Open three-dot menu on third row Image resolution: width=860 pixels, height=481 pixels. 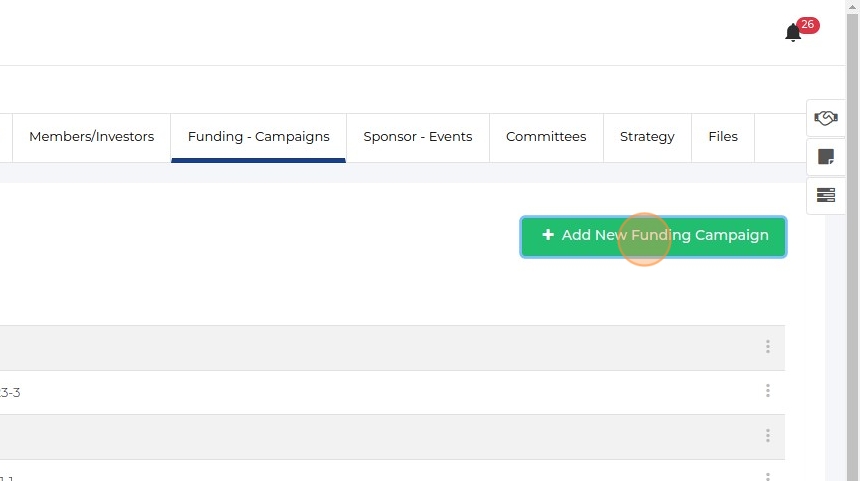[x=768, y=436]
